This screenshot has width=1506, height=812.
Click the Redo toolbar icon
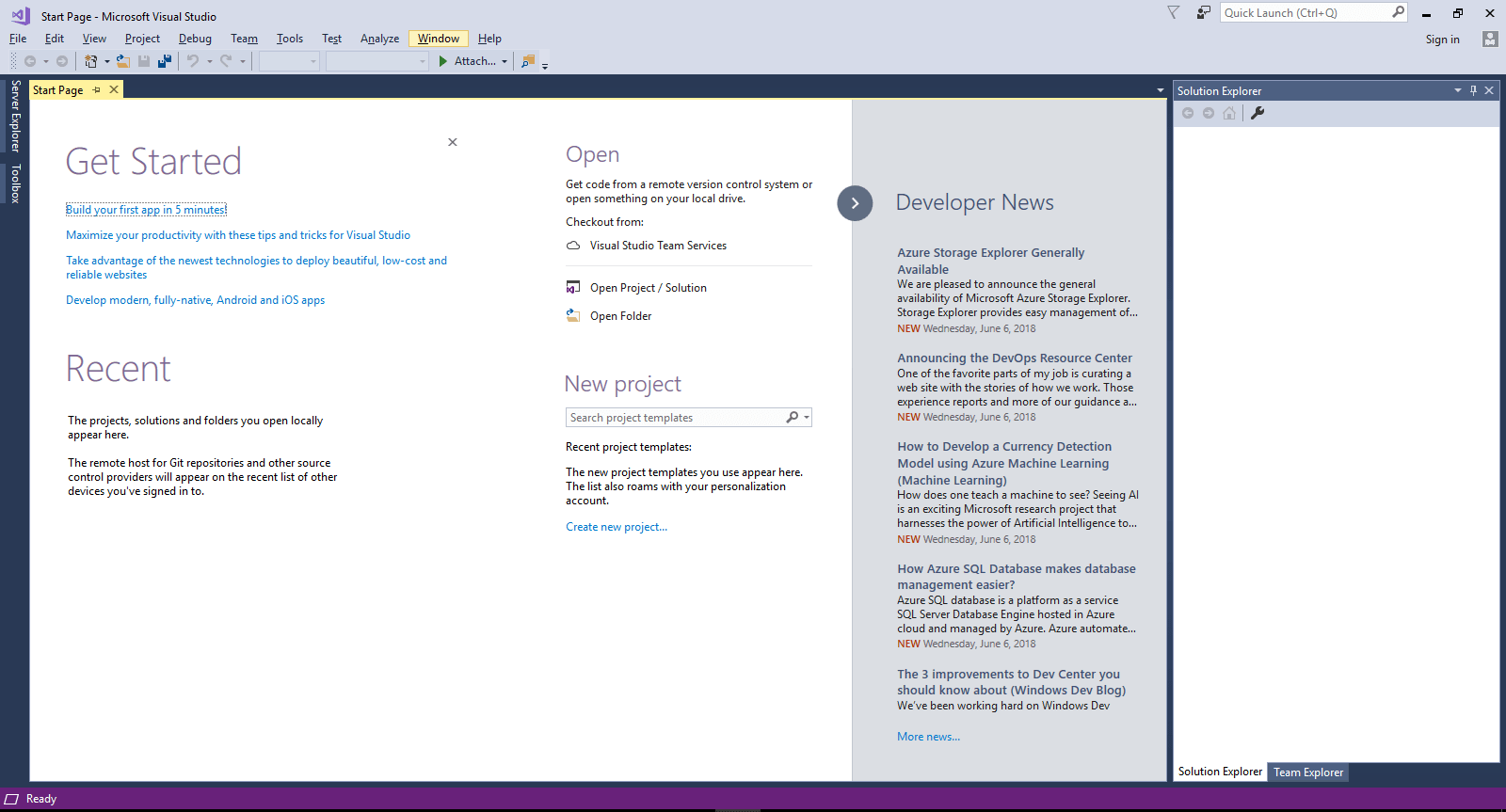(226, 61)
